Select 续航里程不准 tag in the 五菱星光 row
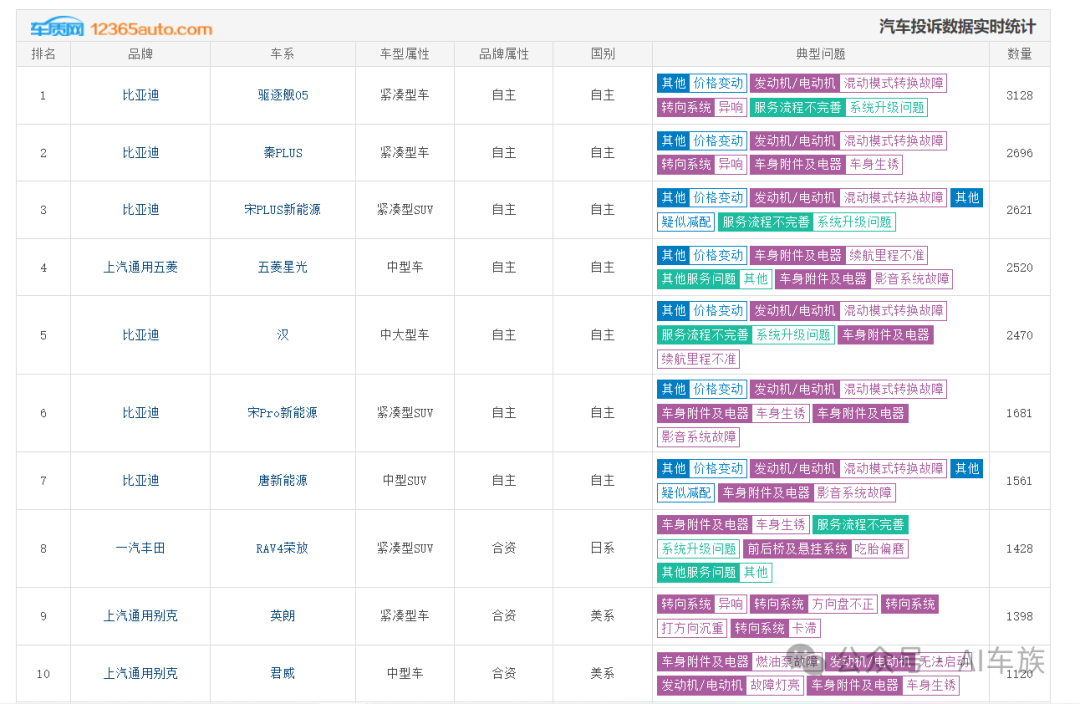1080x704 pixels. pyautogui.click(x=886, y=256)
